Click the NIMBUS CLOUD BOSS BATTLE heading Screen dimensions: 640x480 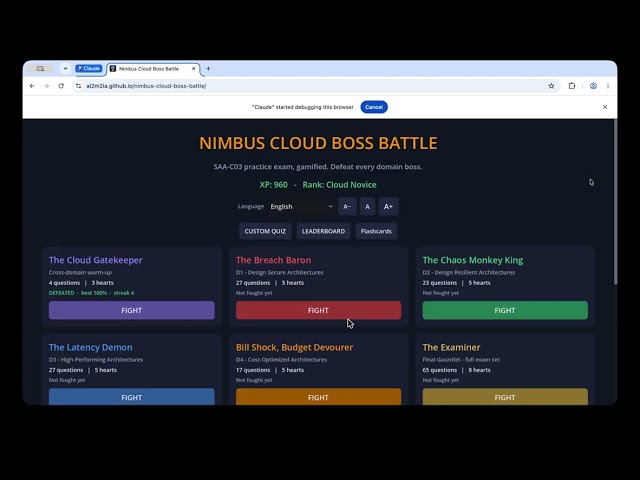[318, 143]
